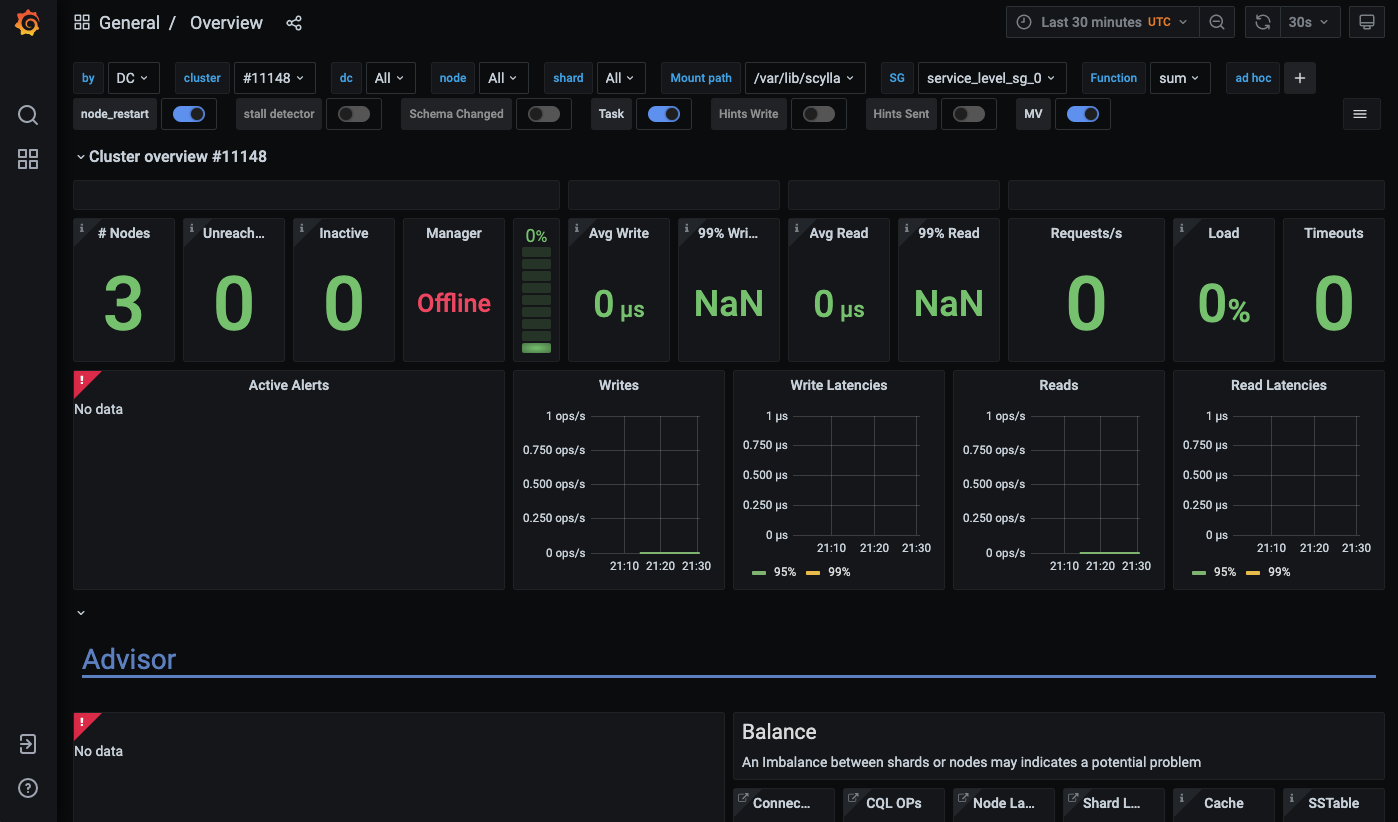This screenshot has width=1398, height=822.
Task: Open the Mount path /var/lib/scylla dropdown
Action: pos(805,78)
